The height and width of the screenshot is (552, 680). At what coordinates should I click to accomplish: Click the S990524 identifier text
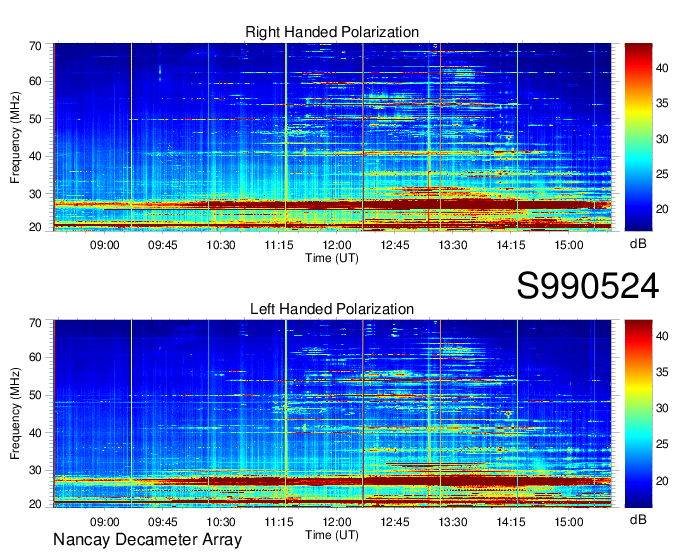coord(588,286)
